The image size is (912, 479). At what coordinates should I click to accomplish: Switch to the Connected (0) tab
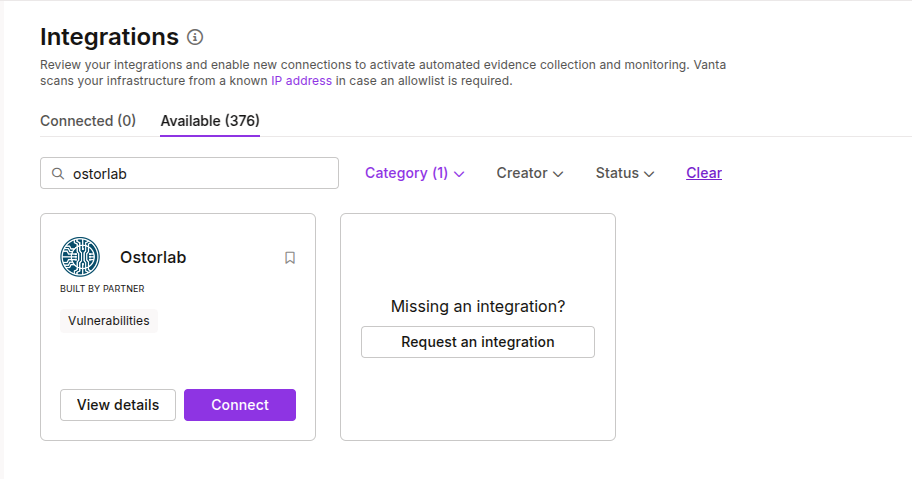click(x=88, y=121)
